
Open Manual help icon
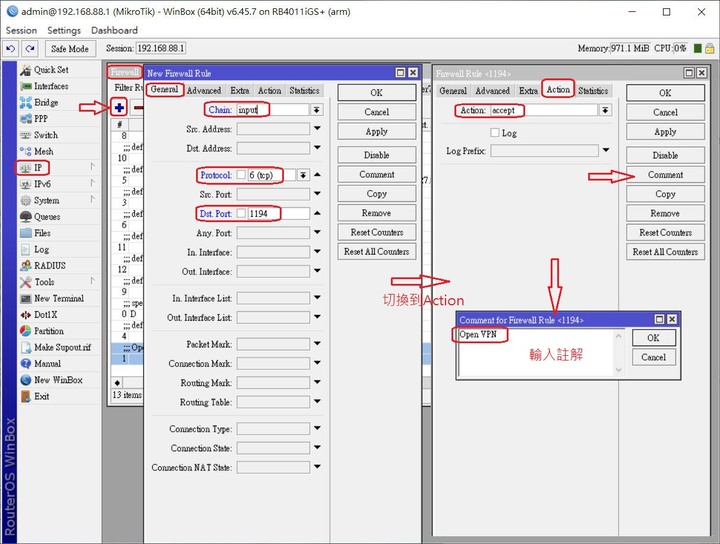[25, 364]
